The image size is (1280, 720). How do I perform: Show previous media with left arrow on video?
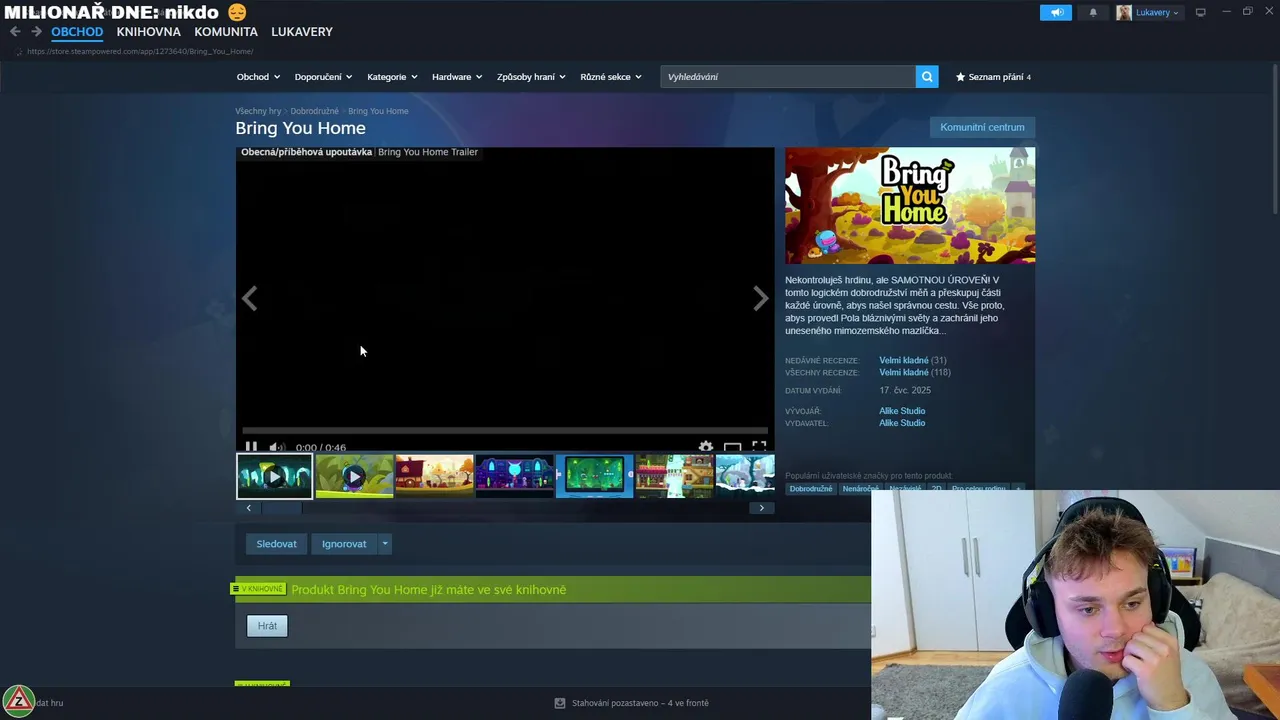(x=249, y=298)
